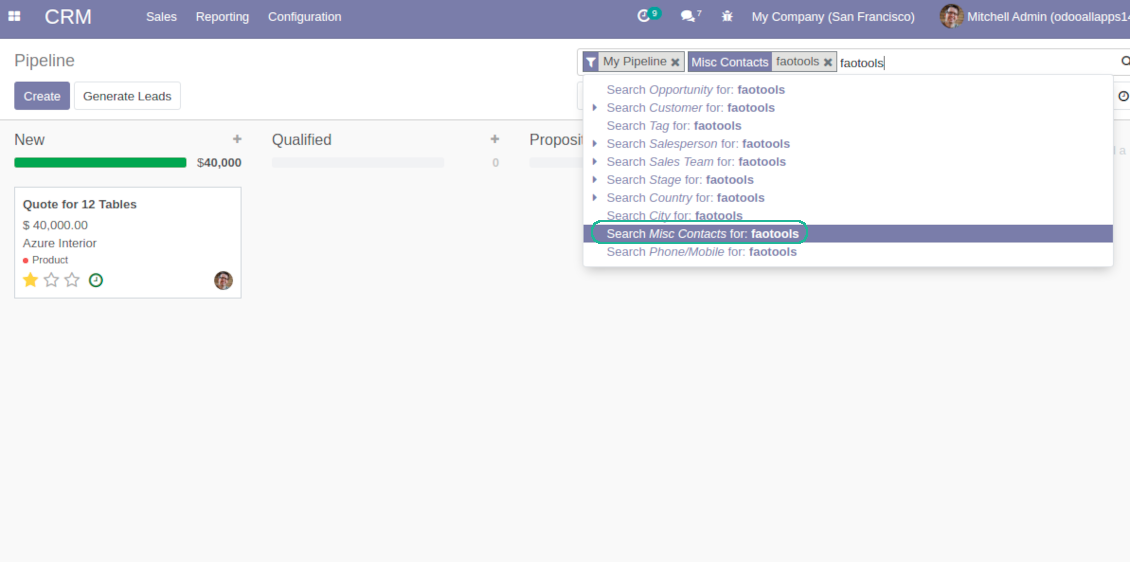This screenshot has width=1130, height=562.
Task: Click the debug bug icon
Action: (x=727, y=17)
